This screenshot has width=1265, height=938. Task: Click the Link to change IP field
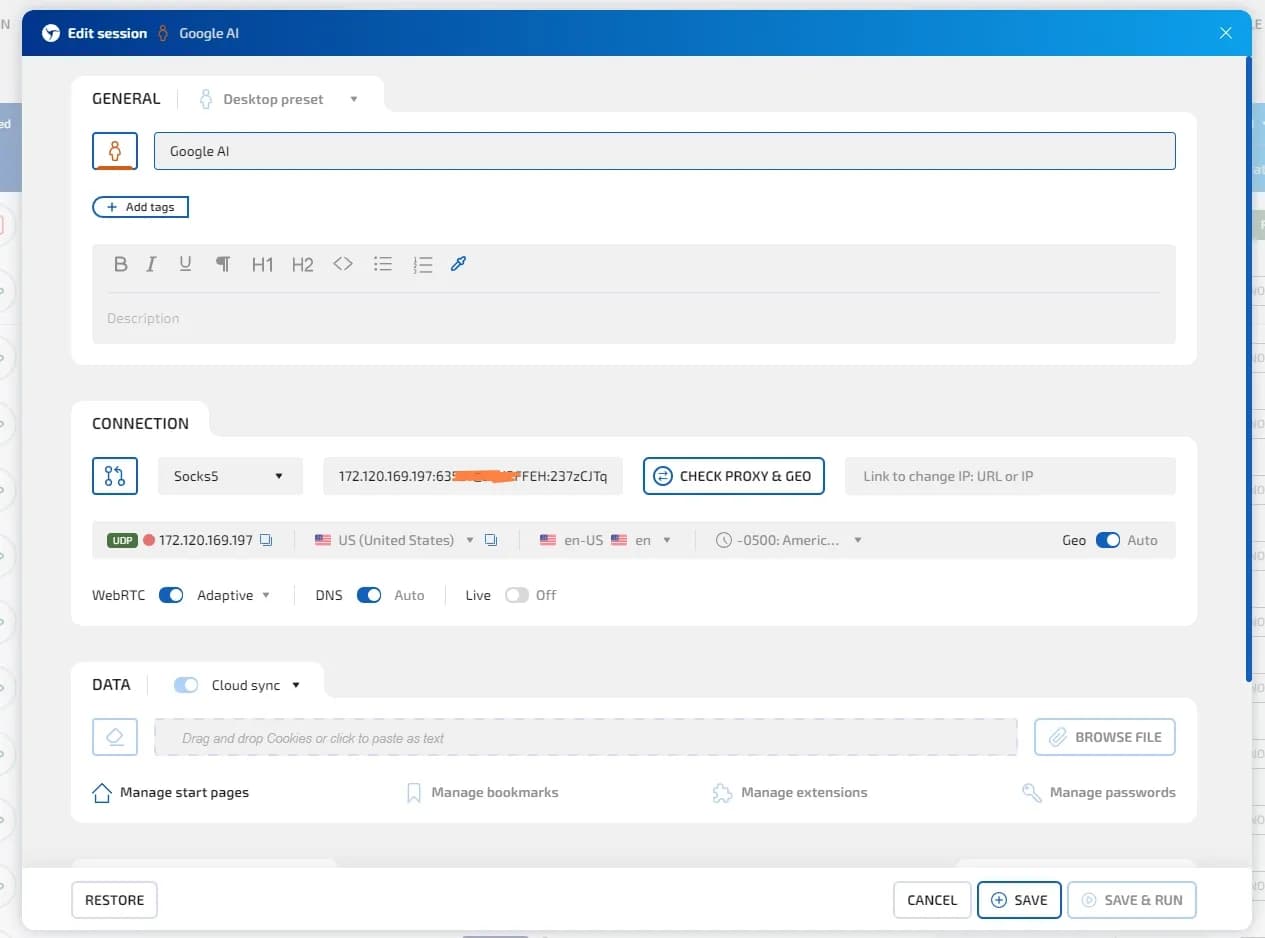point(1010,476)
